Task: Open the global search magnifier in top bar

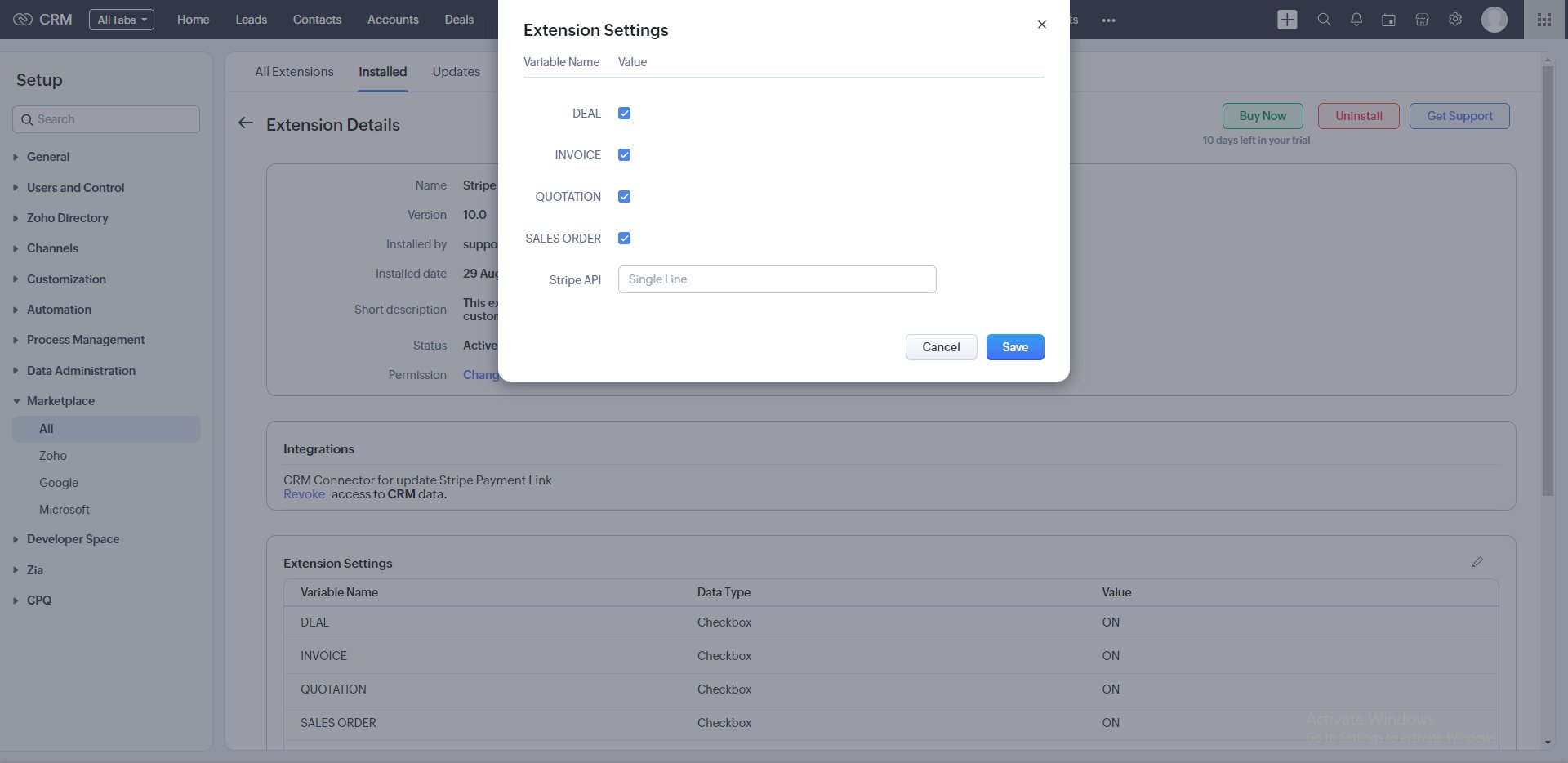Action: click(x=1324, y=20)
